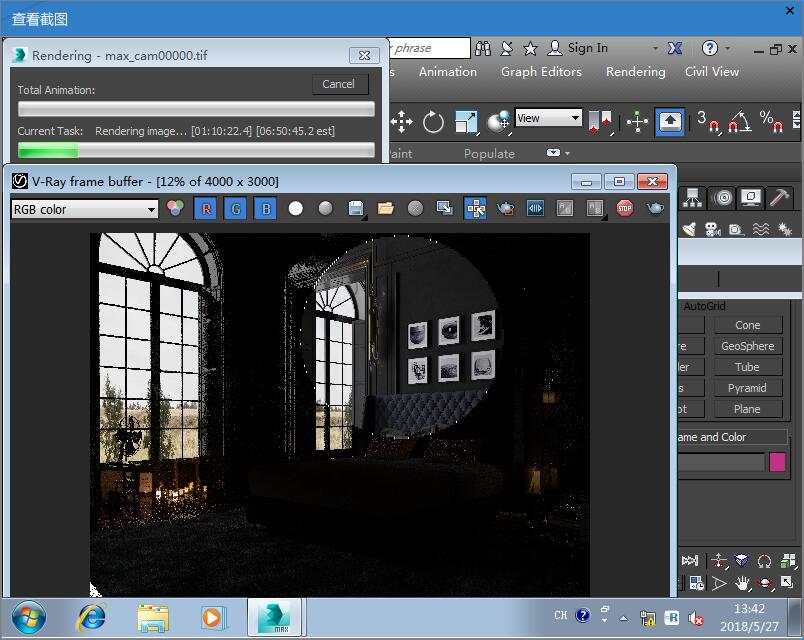Click the Select and Rotate tool
The width and height of the screenshot is (804, 640).
click(433, 122)
